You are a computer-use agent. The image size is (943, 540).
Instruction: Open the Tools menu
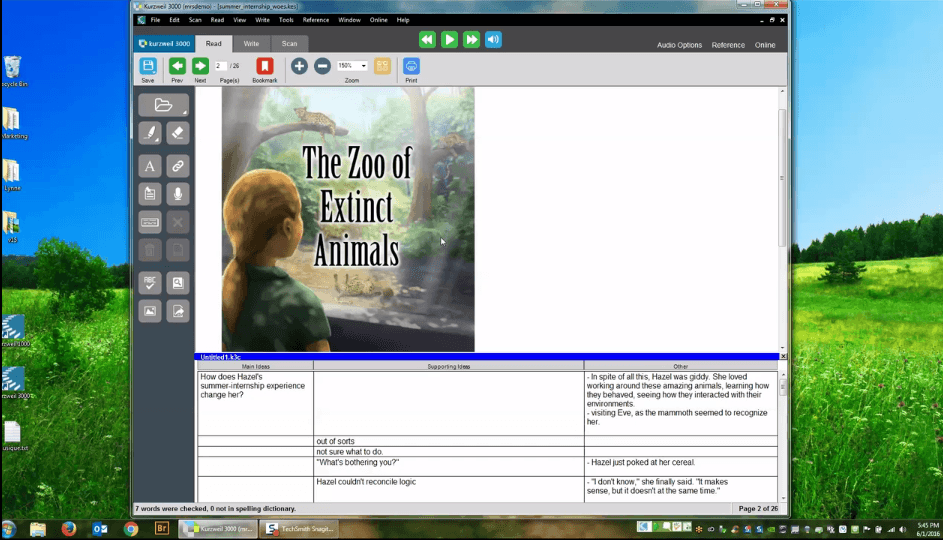(x=287, y=20)
